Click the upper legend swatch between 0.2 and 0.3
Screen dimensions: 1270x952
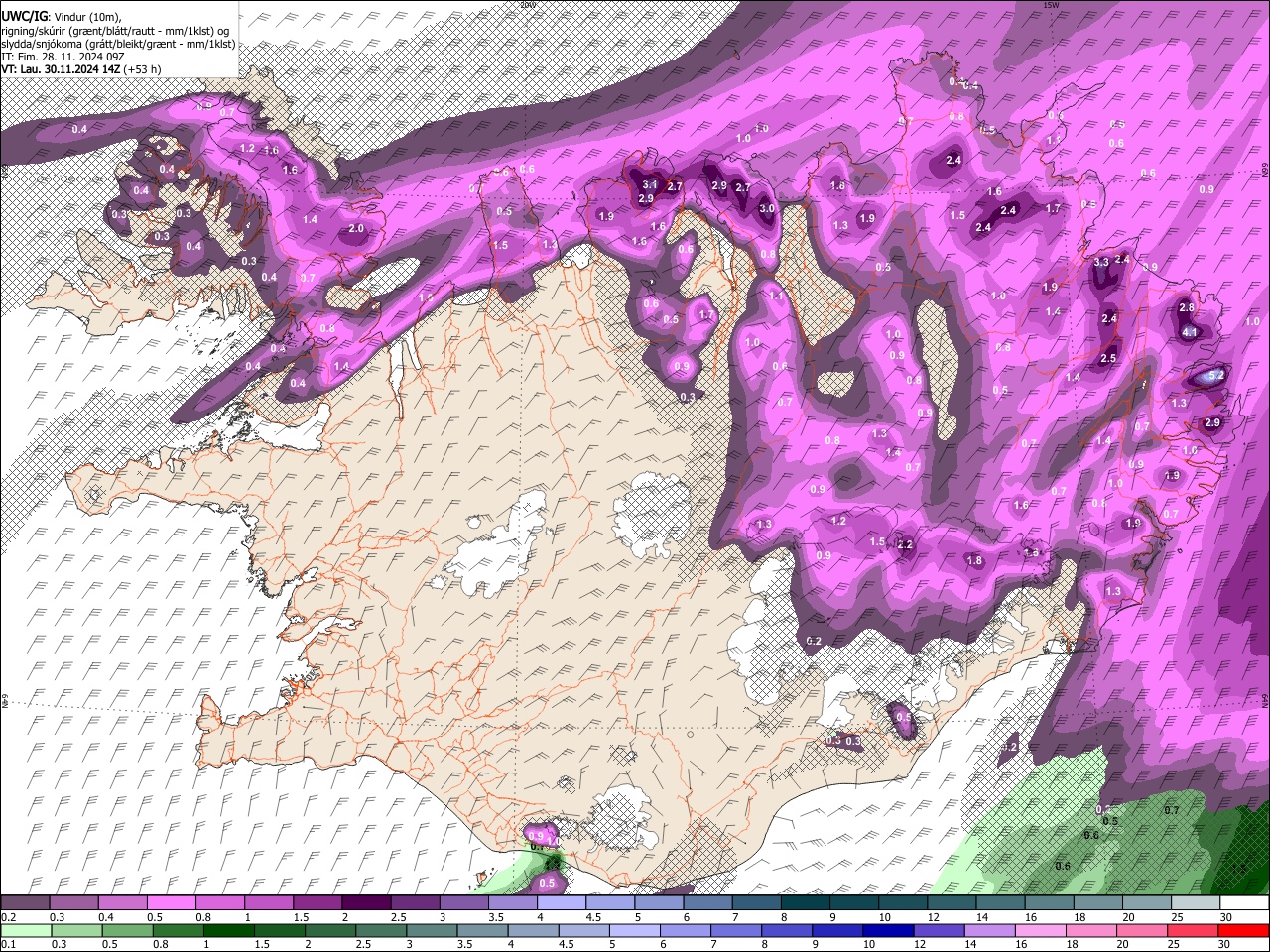pos(26,902)
